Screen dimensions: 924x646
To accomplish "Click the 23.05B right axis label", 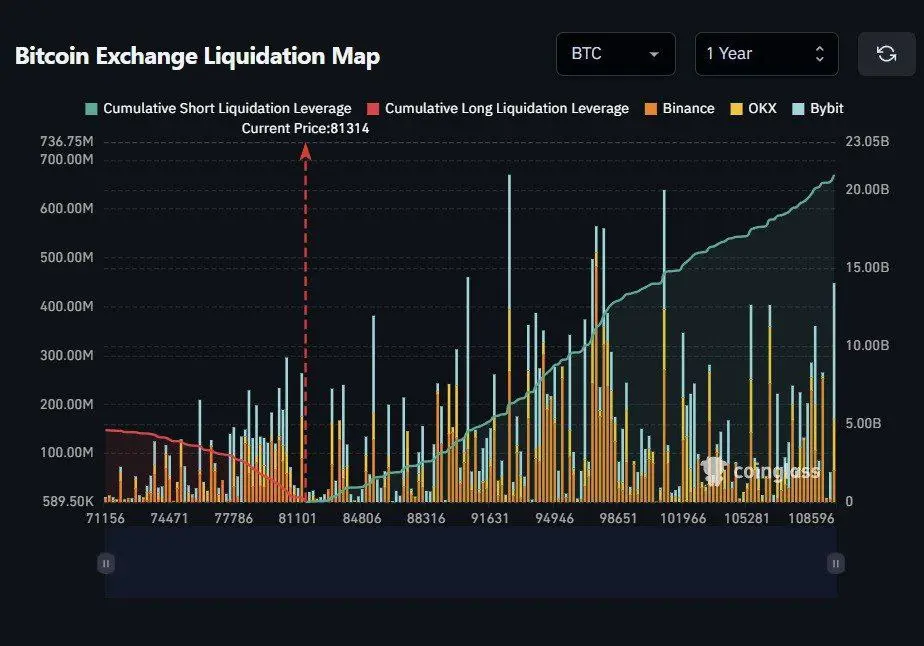I will 867,141.
